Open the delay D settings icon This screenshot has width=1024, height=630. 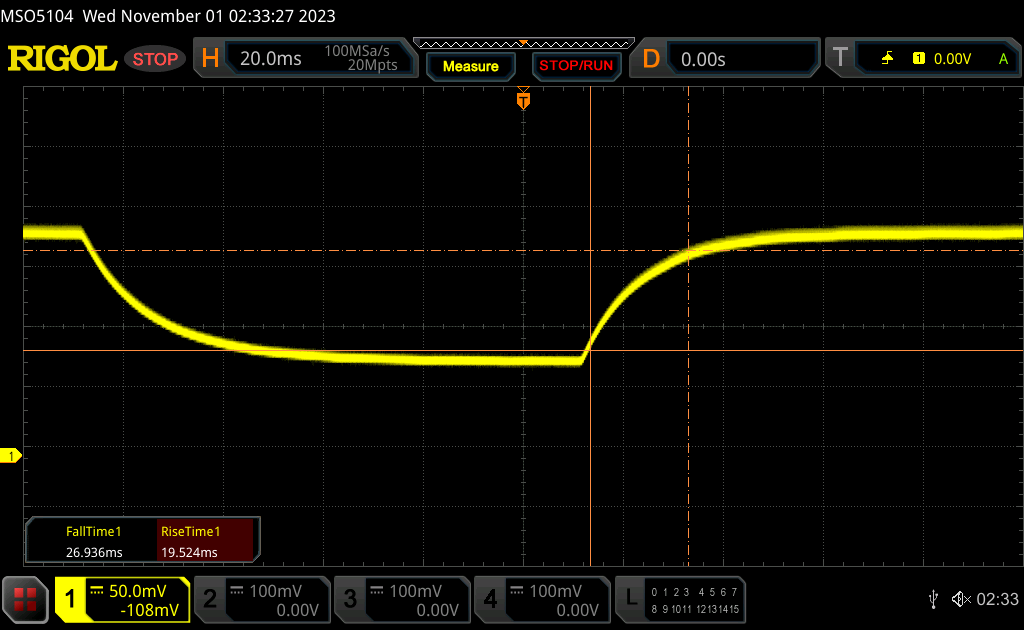pyautogui.click(x=651, y=59)
